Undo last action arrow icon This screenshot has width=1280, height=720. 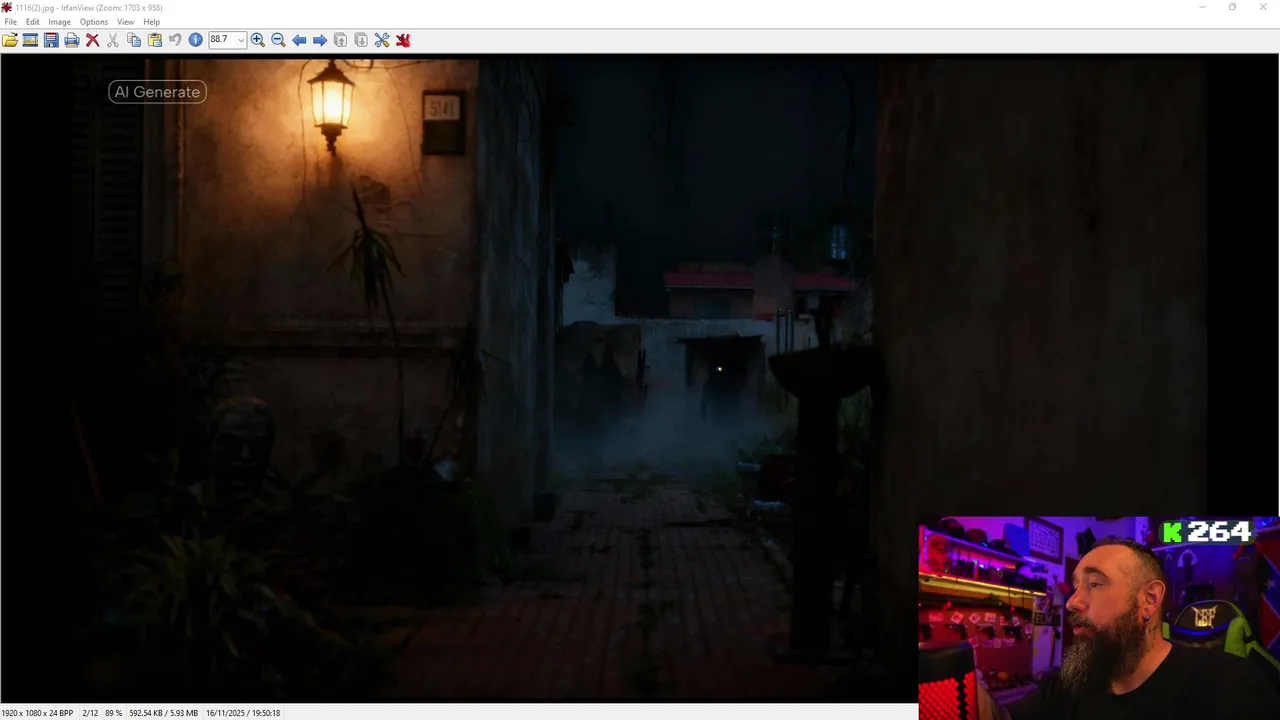coord(175,40)
